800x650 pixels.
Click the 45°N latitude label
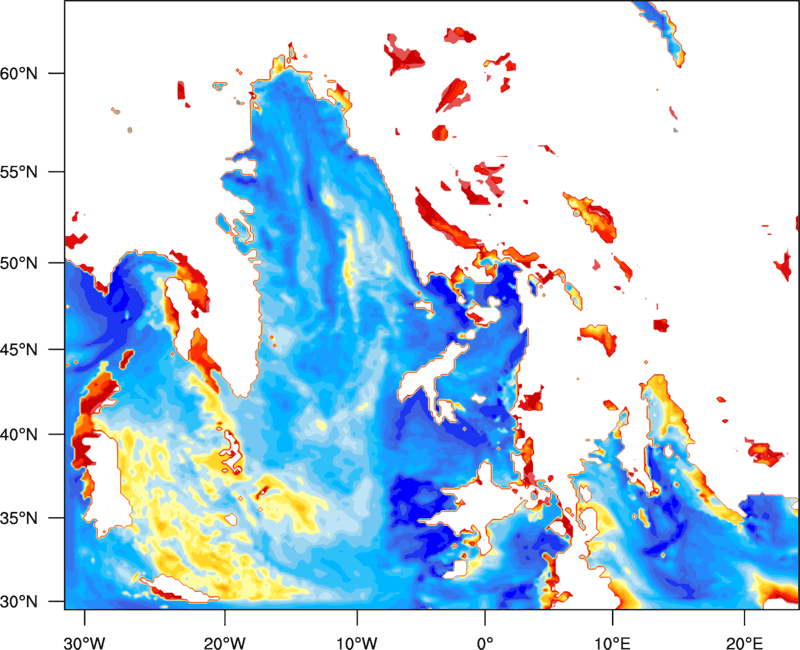[19, 349]
